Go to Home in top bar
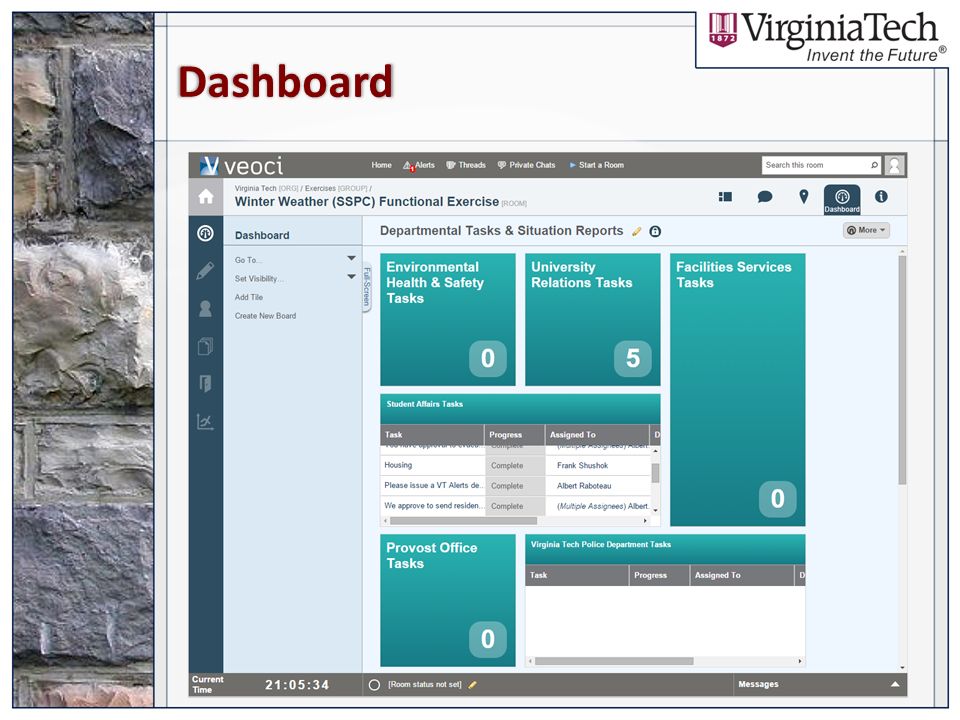 [x=381, y=165]
